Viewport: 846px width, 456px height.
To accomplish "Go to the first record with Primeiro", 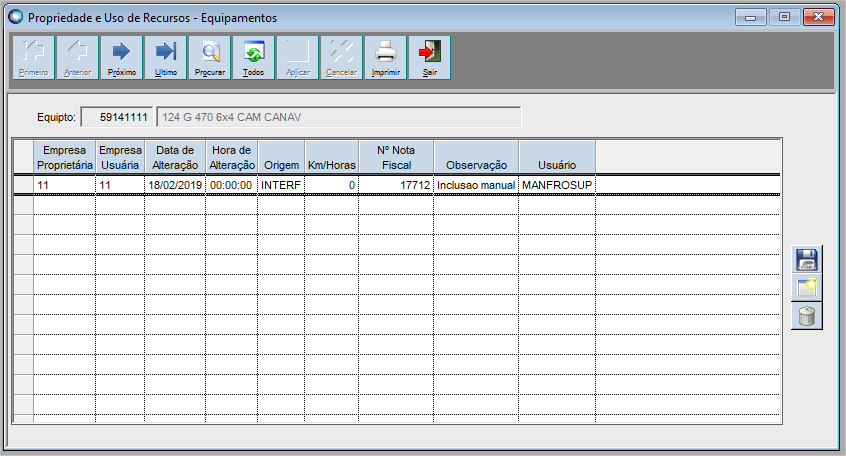I will click(x=33, y=58).
